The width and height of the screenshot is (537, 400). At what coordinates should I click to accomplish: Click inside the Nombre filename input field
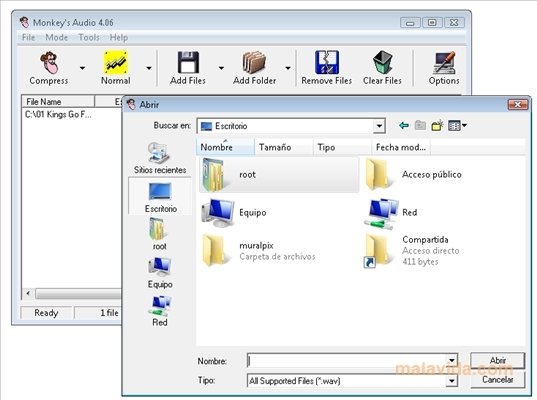(x=347, y=361)
